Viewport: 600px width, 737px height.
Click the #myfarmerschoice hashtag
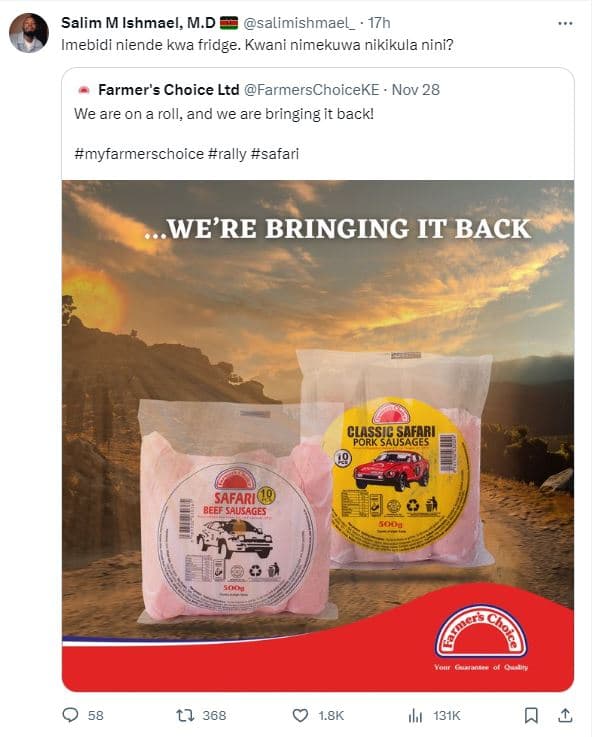point(139,154)
